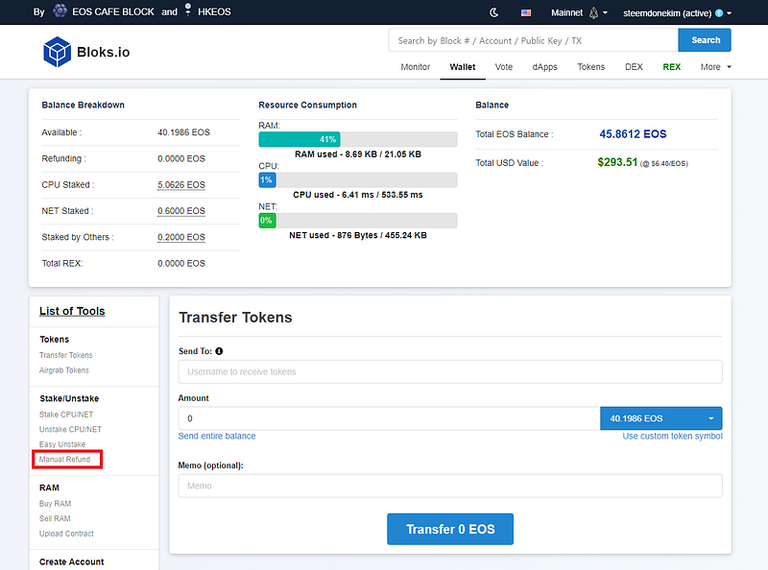Click the RAM usage progress bar

[357, 139]
